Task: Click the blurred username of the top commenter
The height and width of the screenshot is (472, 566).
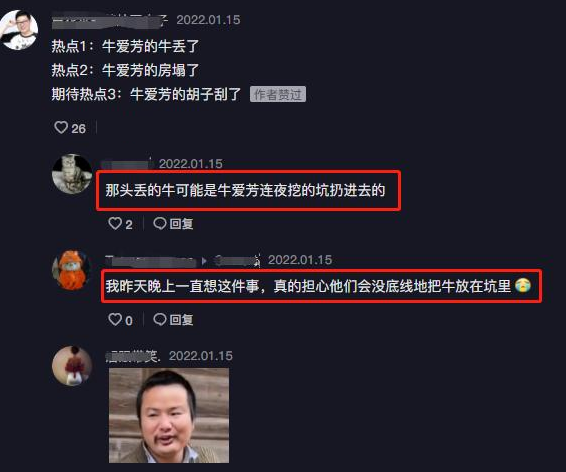Action: coord(110,21)
